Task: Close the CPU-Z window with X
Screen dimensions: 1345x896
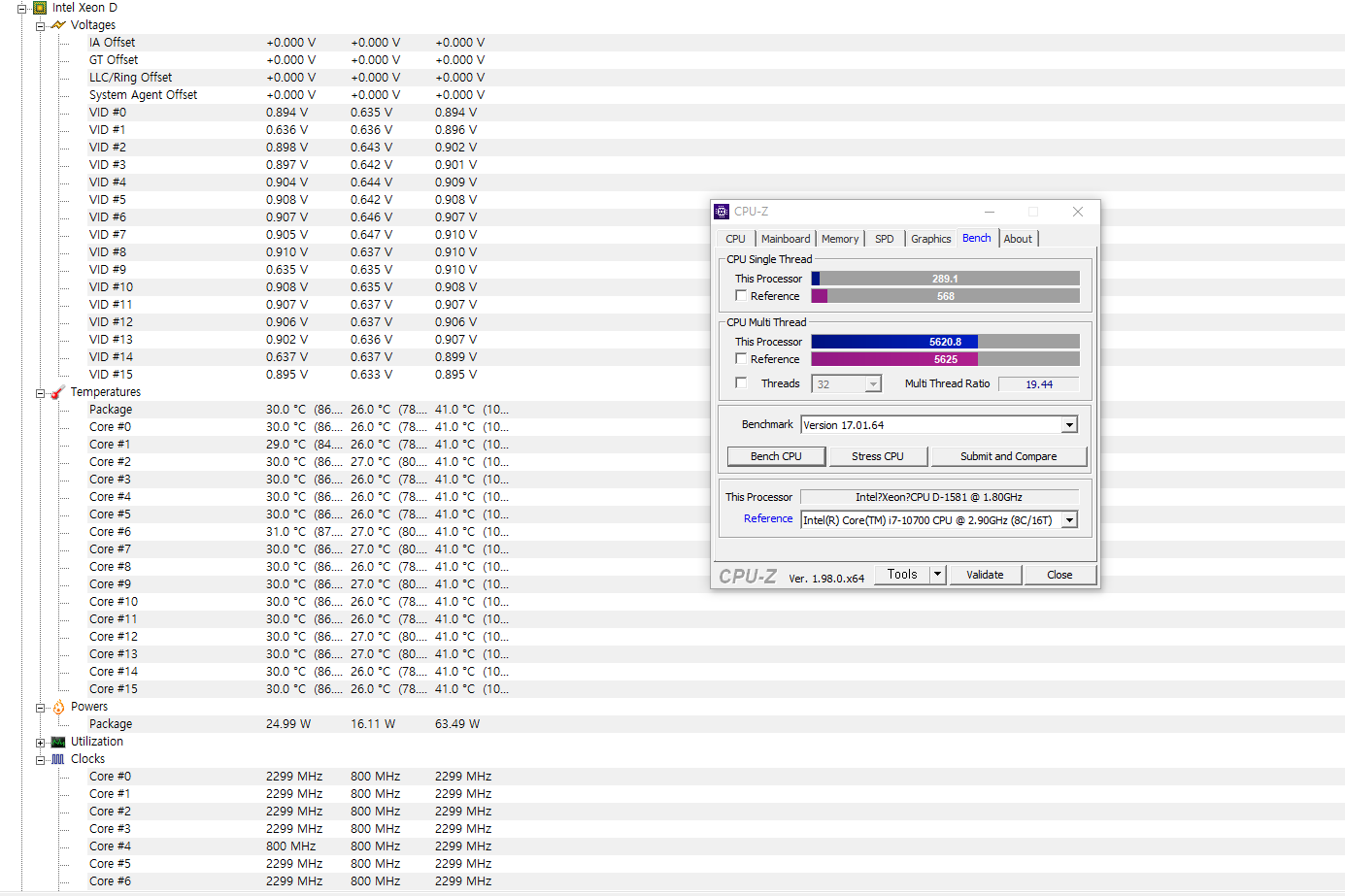Action: 1078,212
